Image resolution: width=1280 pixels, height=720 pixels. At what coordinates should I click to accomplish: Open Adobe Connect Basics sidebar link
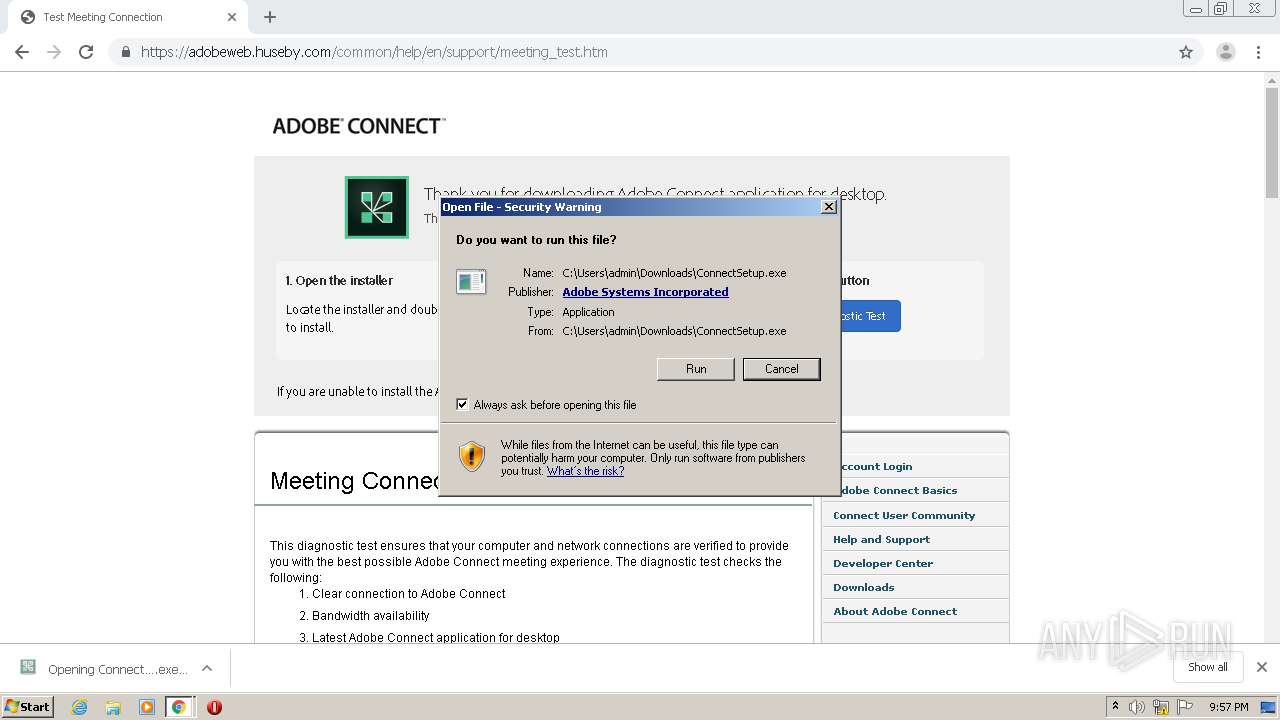[897, 490]
